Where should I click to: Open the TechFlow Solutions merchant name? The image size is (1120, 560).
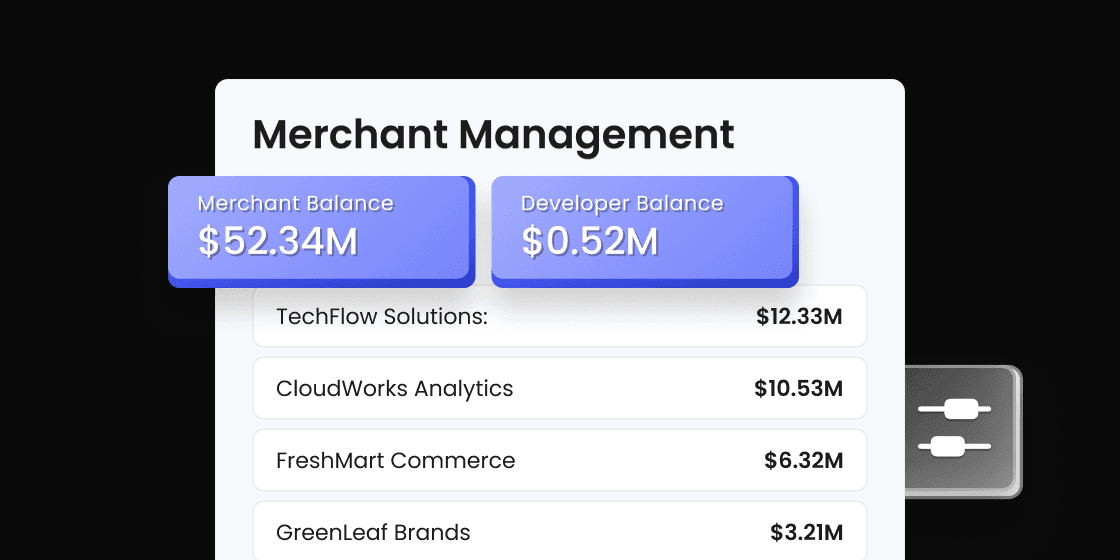pyautogui.click(x=381, y=317)
